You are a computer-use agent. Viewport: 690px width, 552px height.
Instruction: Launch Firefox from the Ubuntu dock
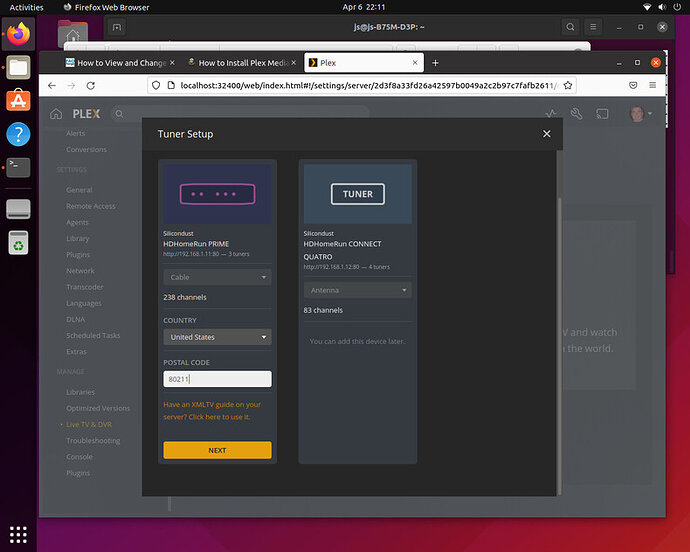click(x=18, y=34)
